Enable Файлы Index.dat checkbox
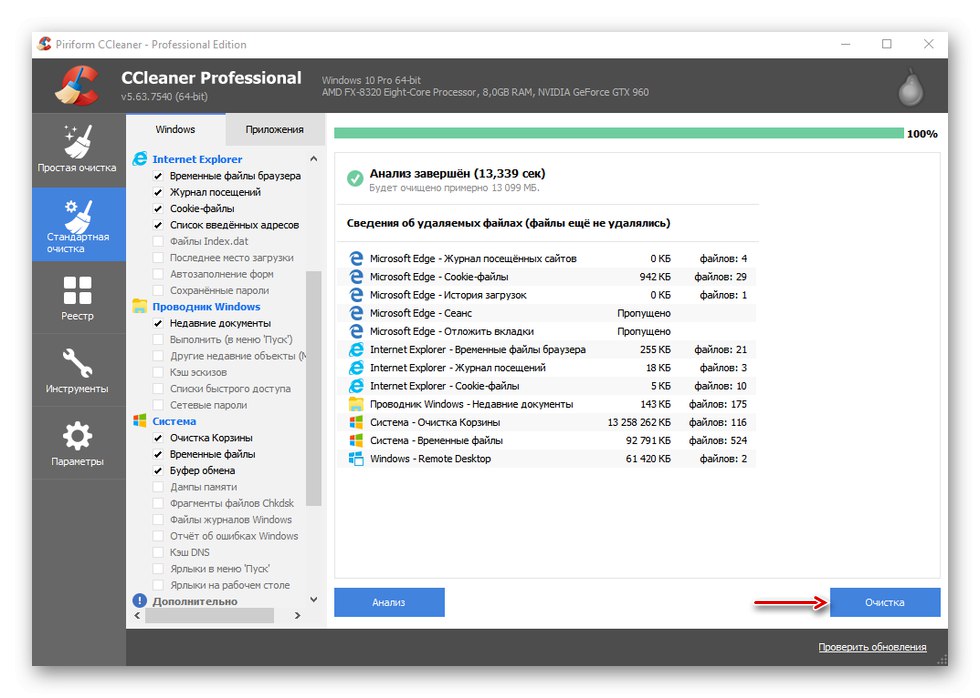This screenshot has width=980, height=698. pyautogui.click(x=158, y=241)
